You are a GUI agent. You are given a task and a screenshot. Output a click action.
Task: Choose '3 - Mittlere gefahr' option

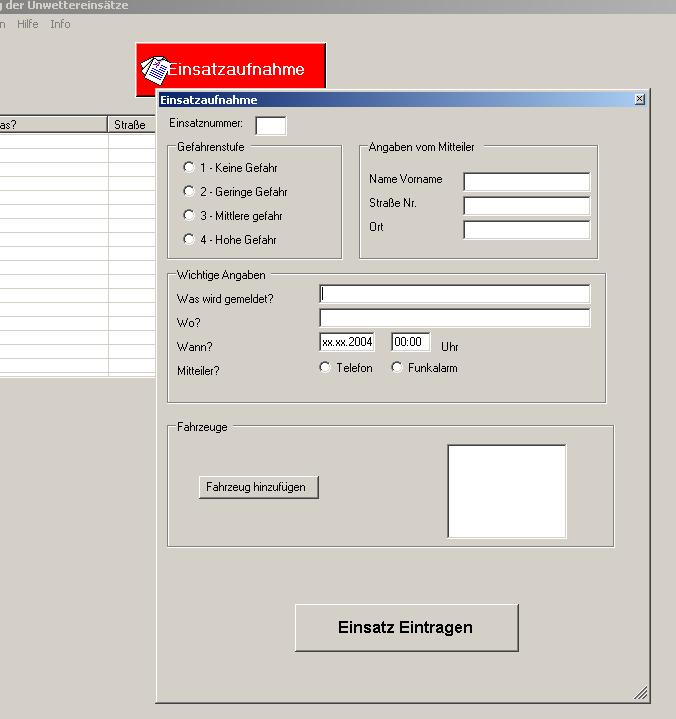pos(189,215)
